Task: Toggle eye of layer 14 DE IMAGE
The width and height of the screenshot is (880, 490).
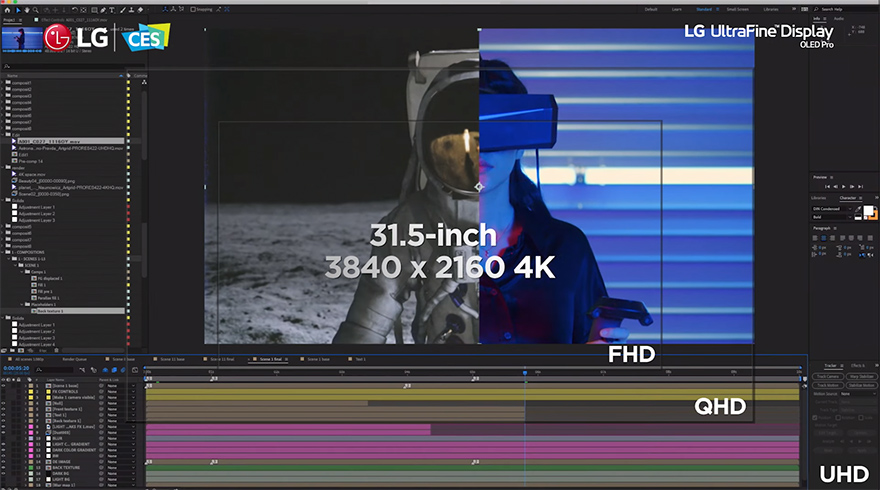Action: [x=3, y=461]
